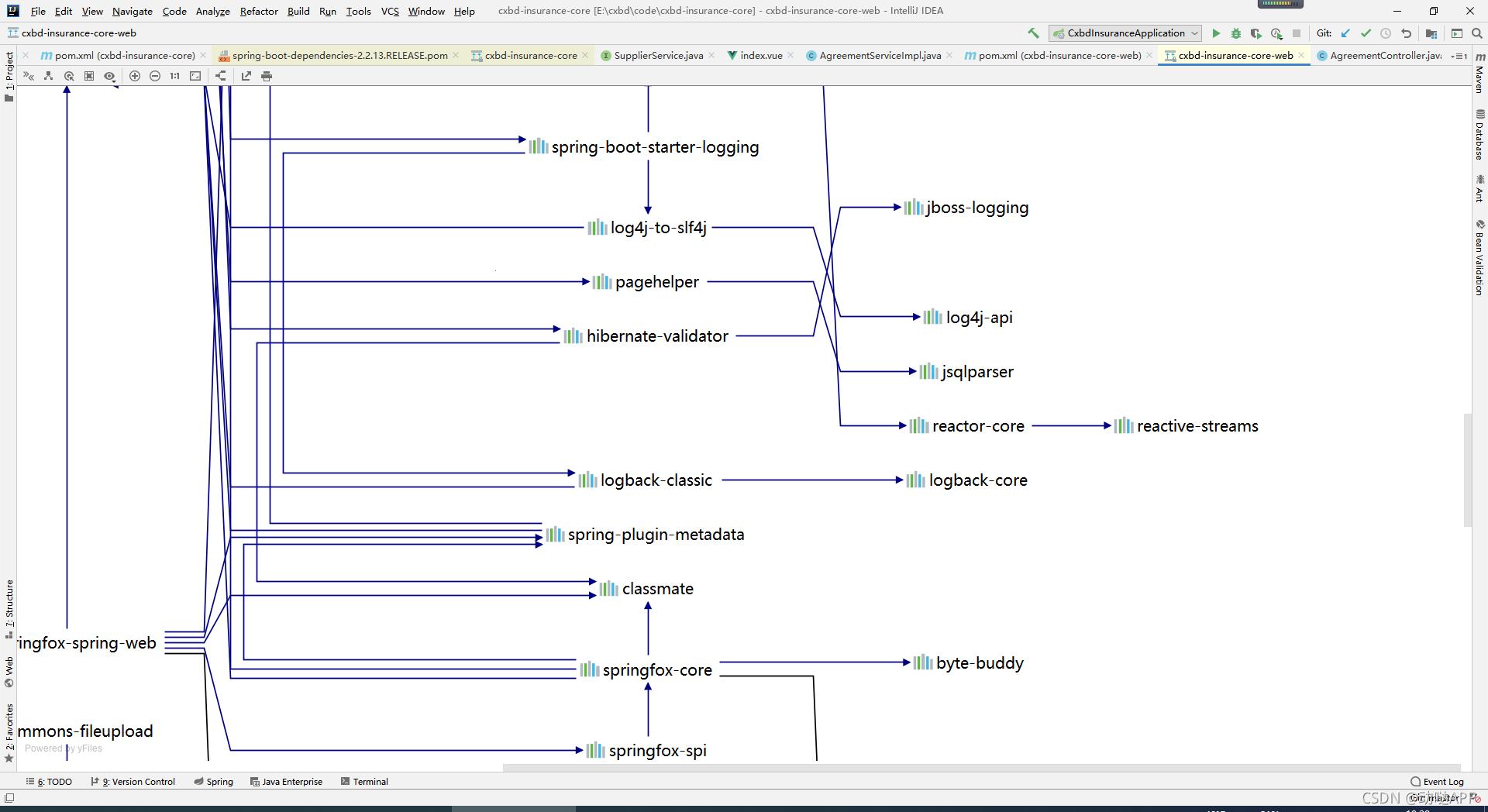
Task: Click the run anything toolbar icon
Action: (1457, 33)
